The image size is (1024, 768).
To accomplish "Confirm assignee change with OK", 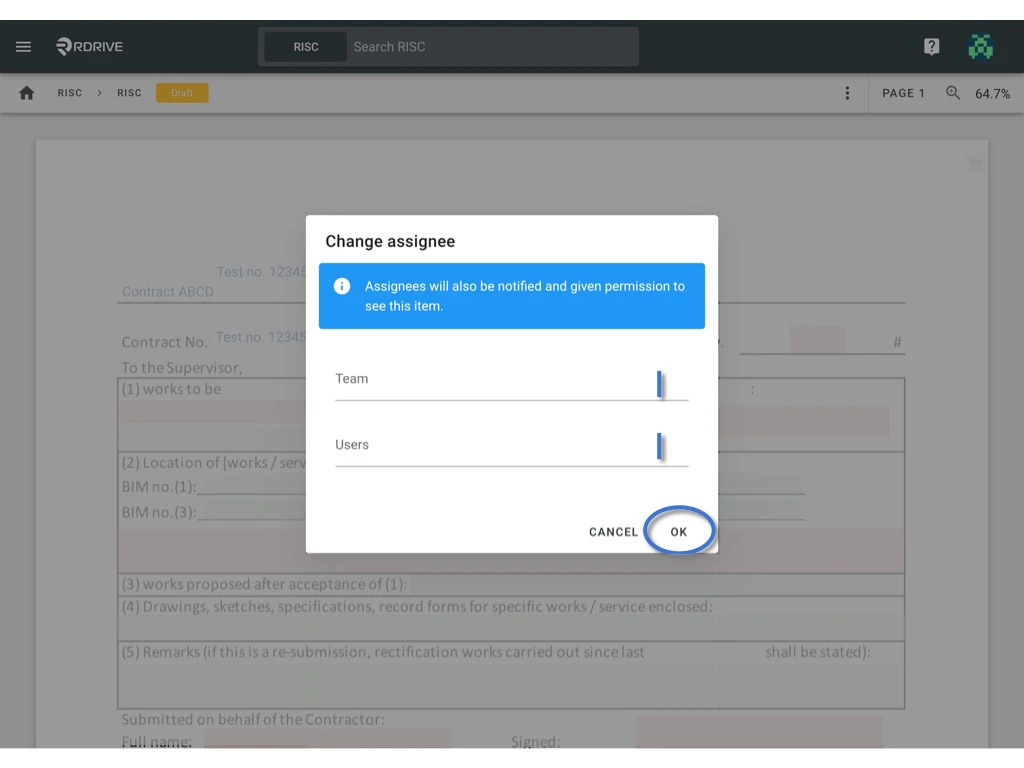I will coord(679,531).
